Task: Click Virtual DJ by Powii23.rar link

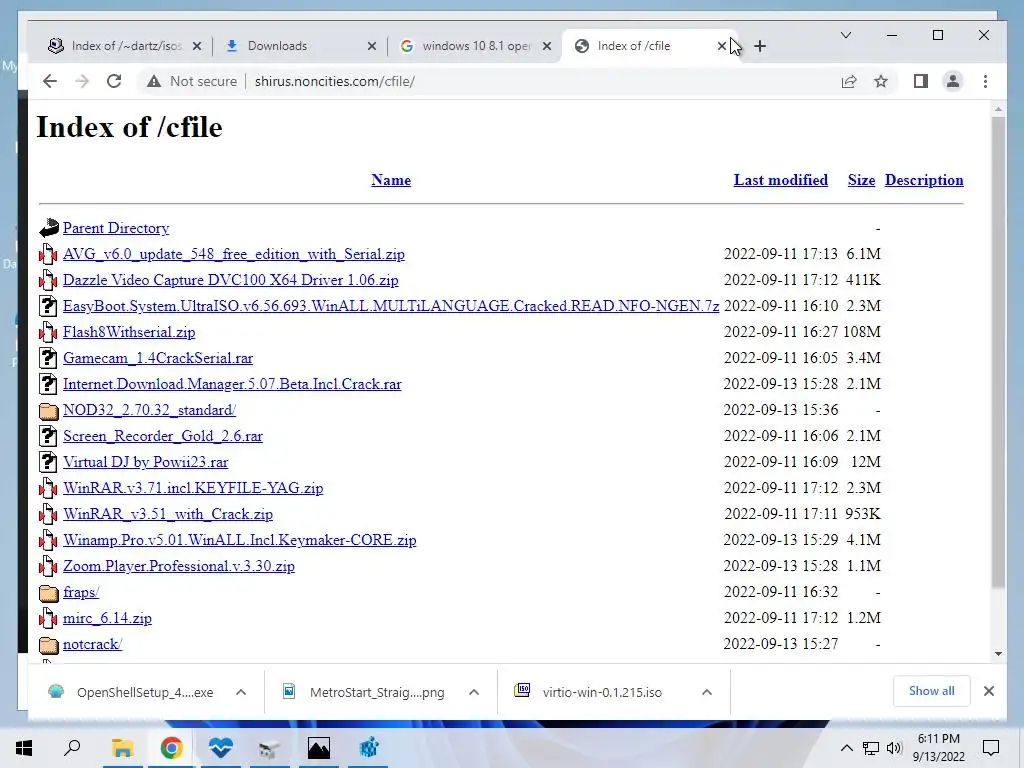Action: coord(146,462)
